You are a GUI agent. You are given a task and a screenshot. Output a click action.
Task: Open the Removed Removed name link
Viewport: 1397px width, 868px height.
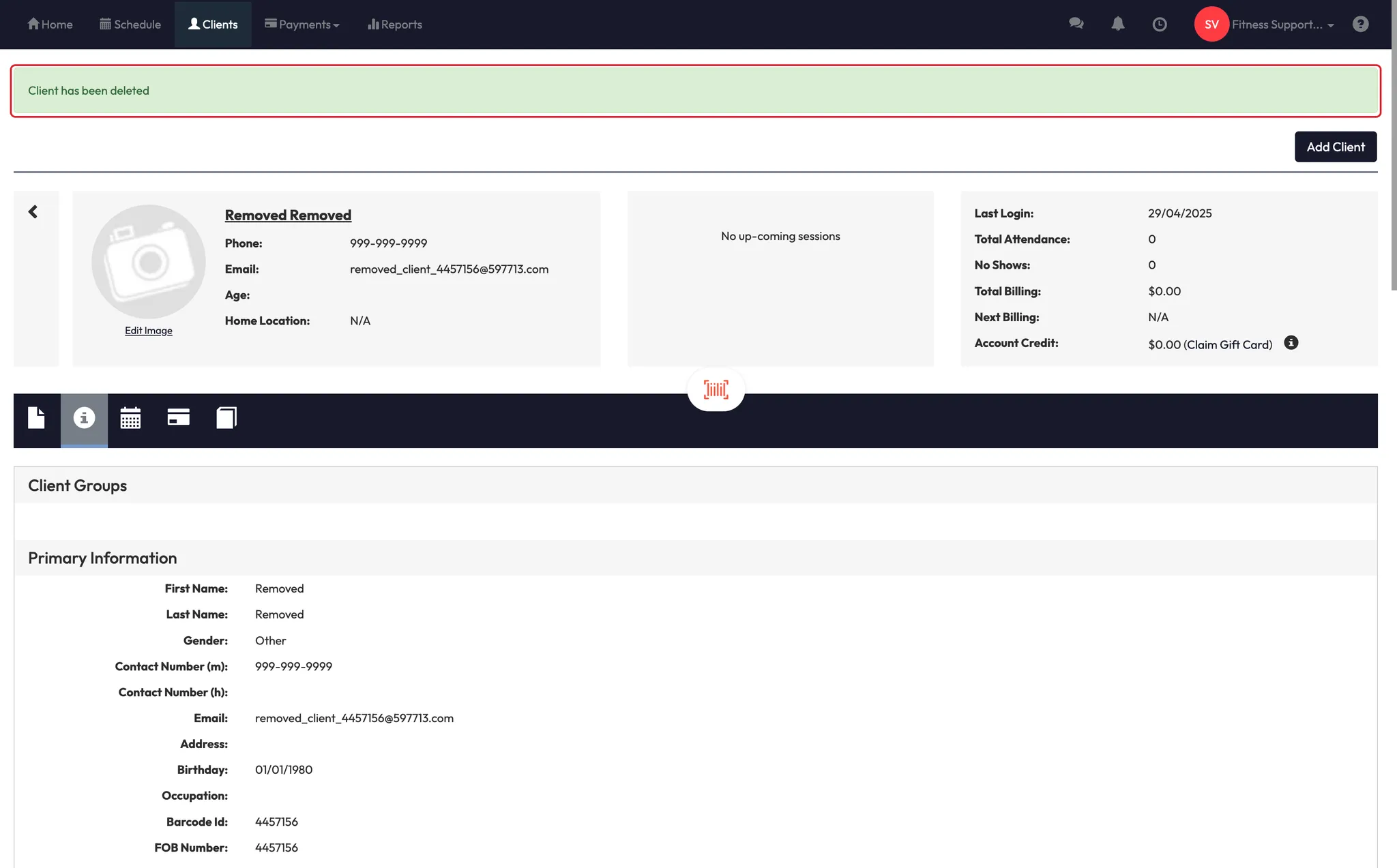[288, 215]
